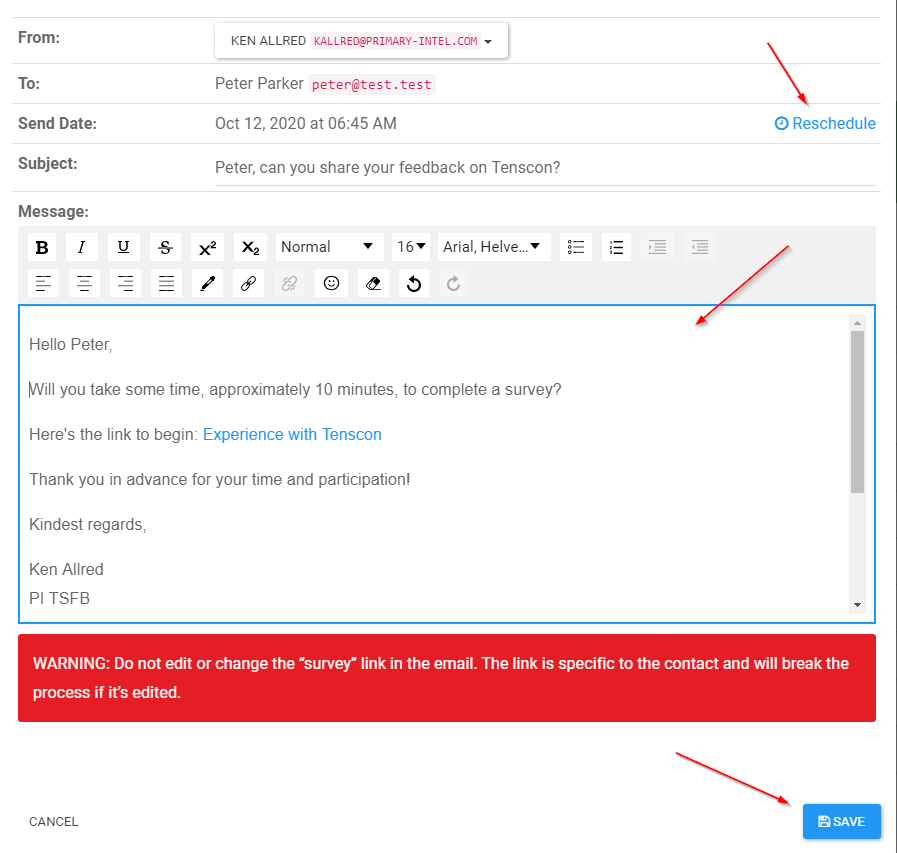Click the text 'Hello Peter,'
The height and width of the screenshot is (853, 897).
(x=70, y=344)
